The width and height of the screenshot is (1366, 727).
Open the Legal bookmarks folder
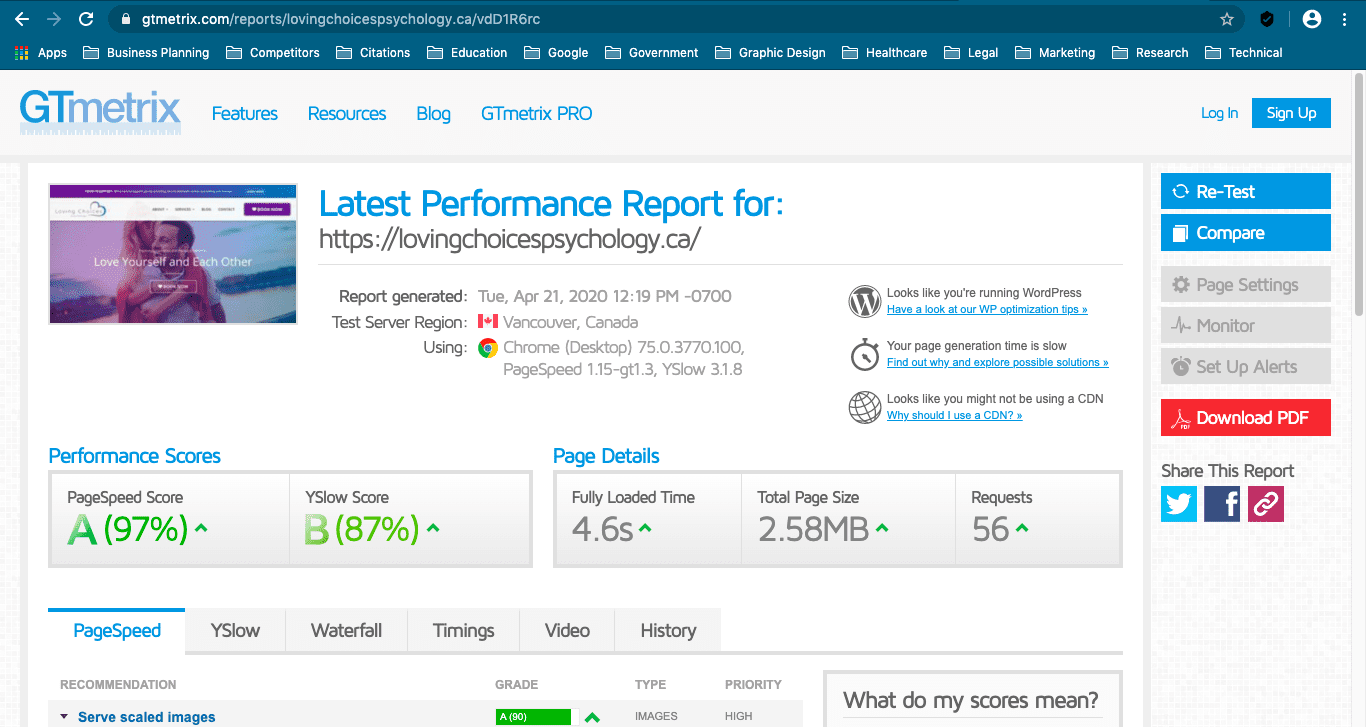[971, 53]
